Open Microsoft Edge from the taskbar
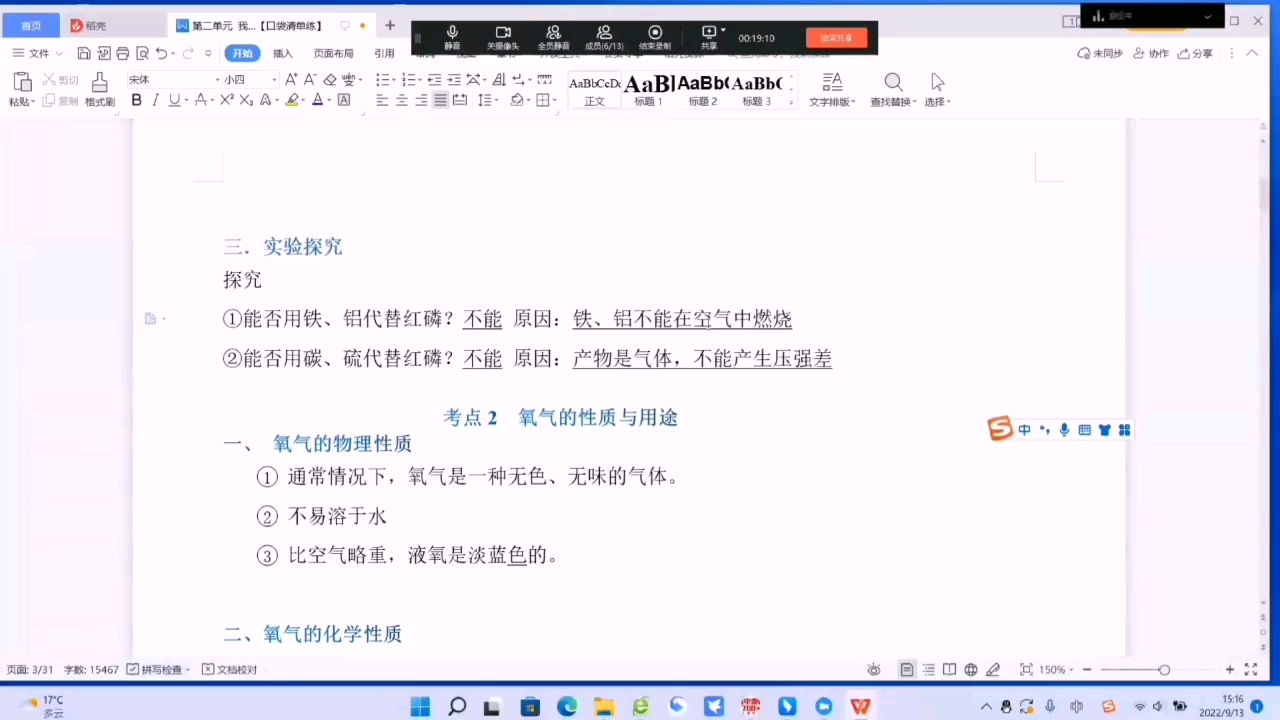 pos(567,707)
